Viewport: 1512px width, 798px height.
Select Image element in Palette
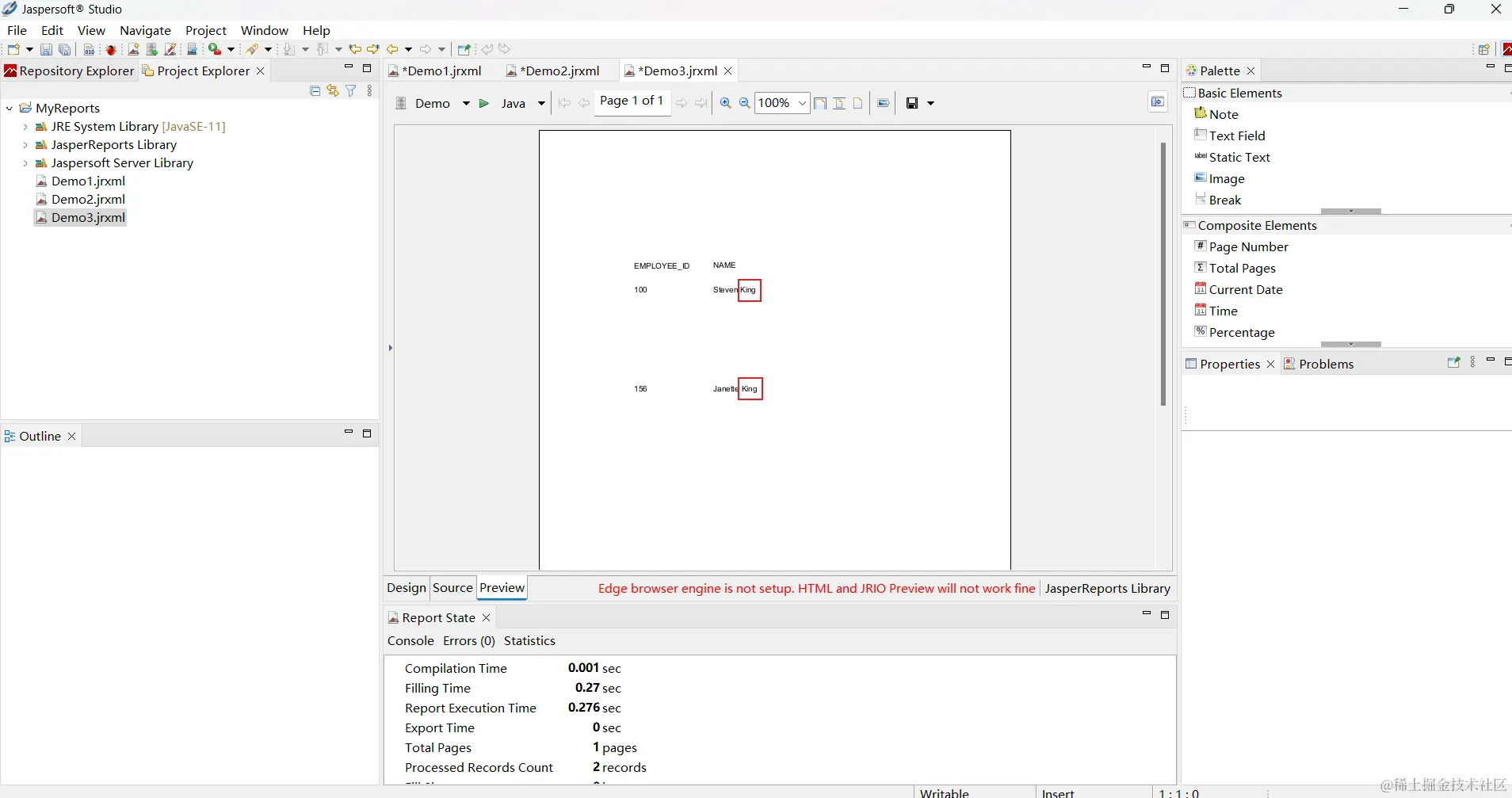tap(1220, 178)
